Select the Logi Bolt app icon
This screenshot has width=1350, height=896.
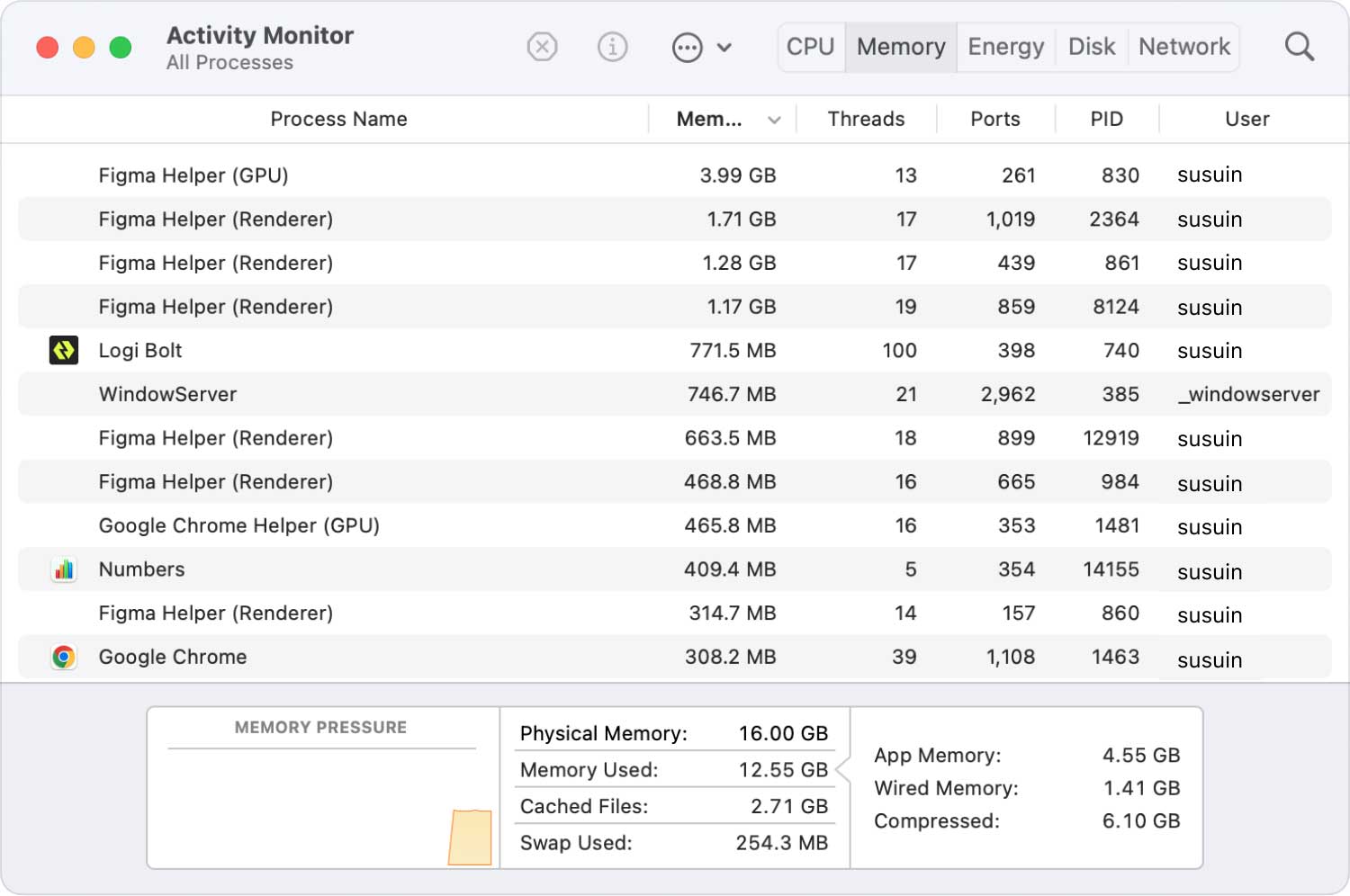click(64, 350)
